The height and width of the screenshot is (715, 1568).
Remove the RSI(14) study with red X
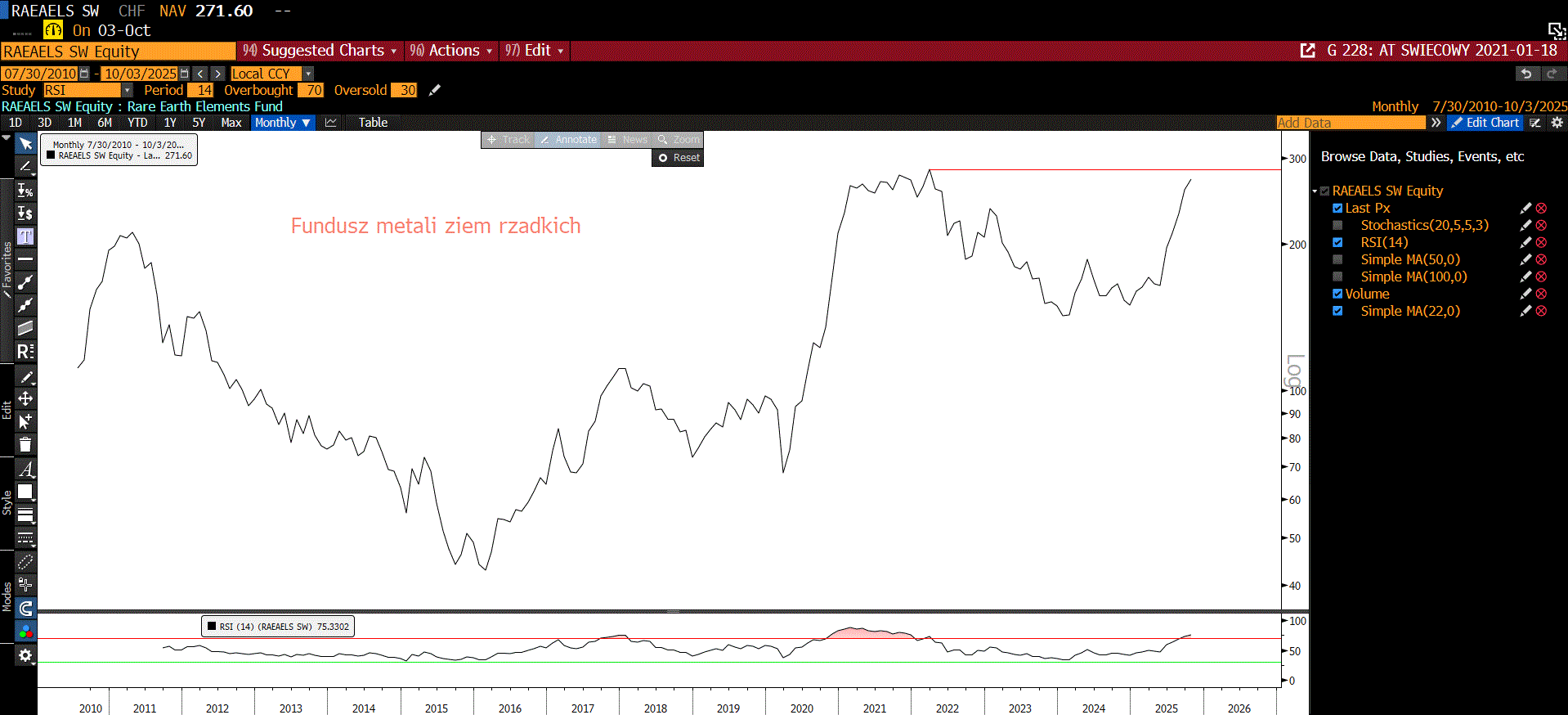(x=1541, y=243)
